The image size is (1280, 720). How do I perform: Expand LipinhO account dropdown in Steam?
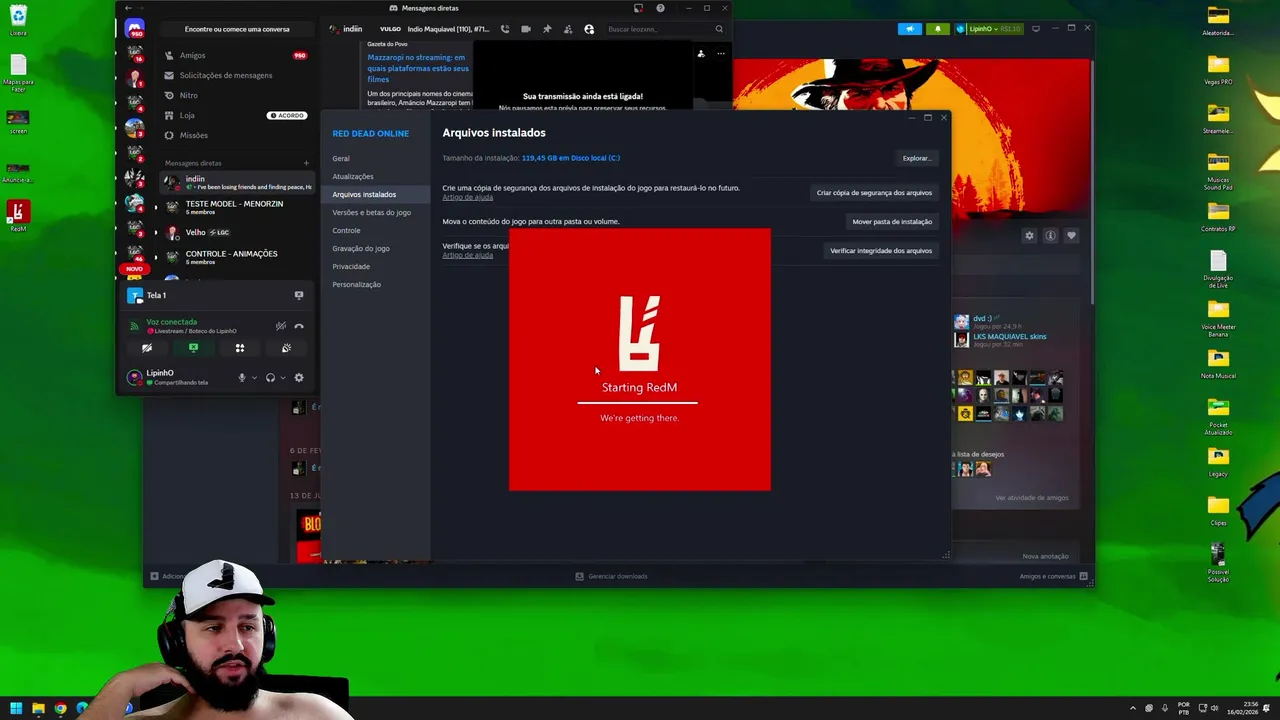tap(988, 29)
